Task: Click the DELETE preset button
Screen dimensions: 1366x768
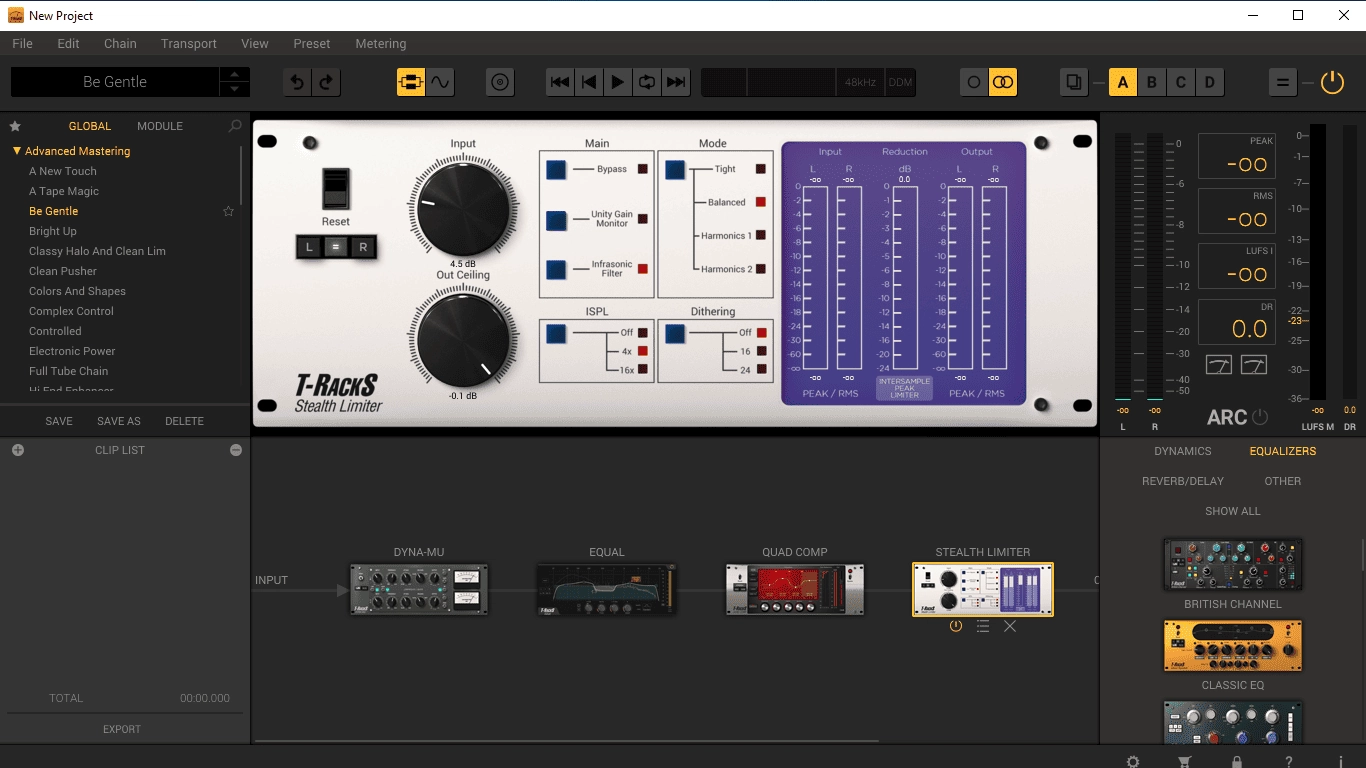Action: 184,421
